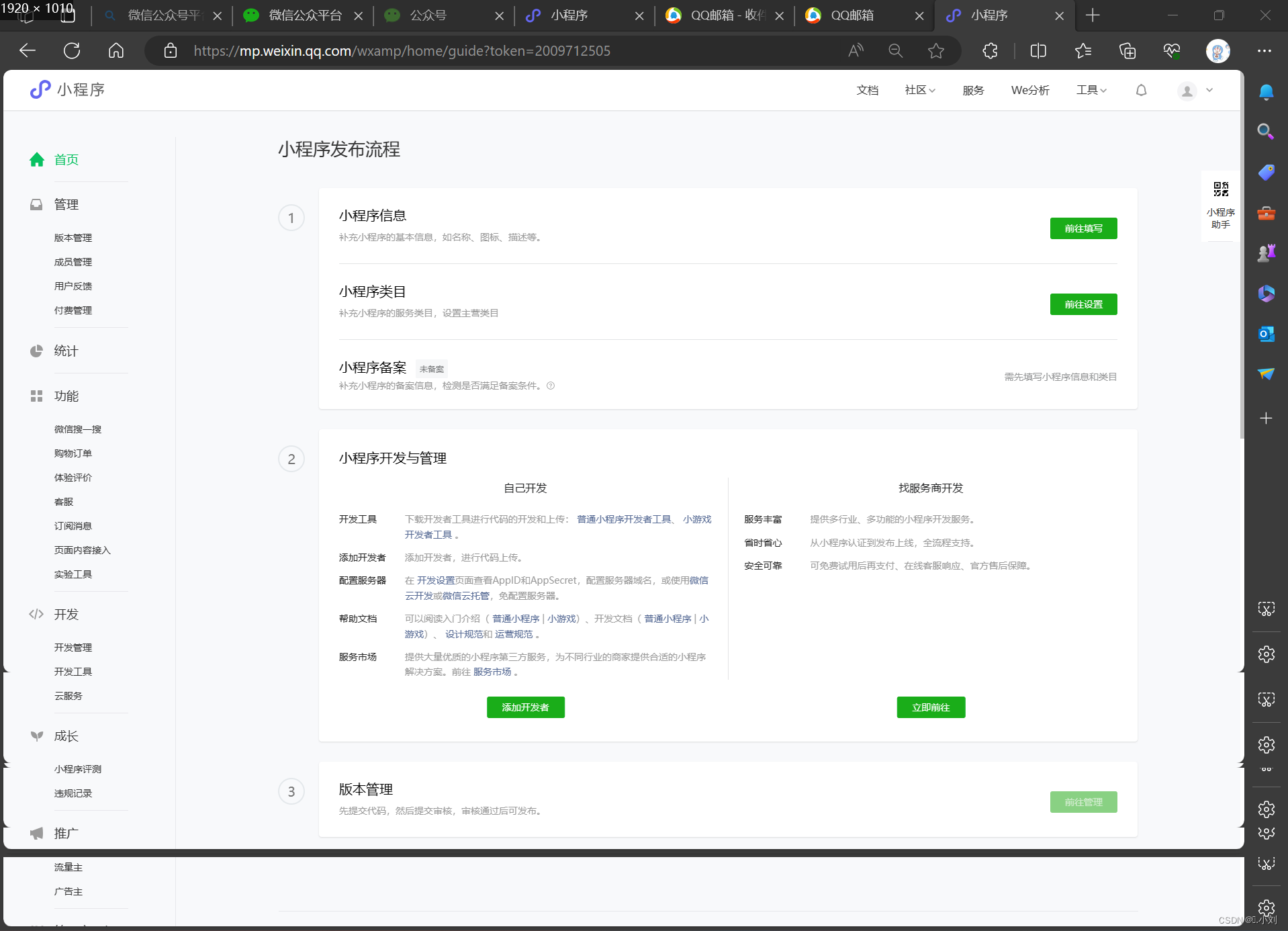The image size is (1288, 931).
Task: Open the 服务市场 link
Action: (492, 672)
